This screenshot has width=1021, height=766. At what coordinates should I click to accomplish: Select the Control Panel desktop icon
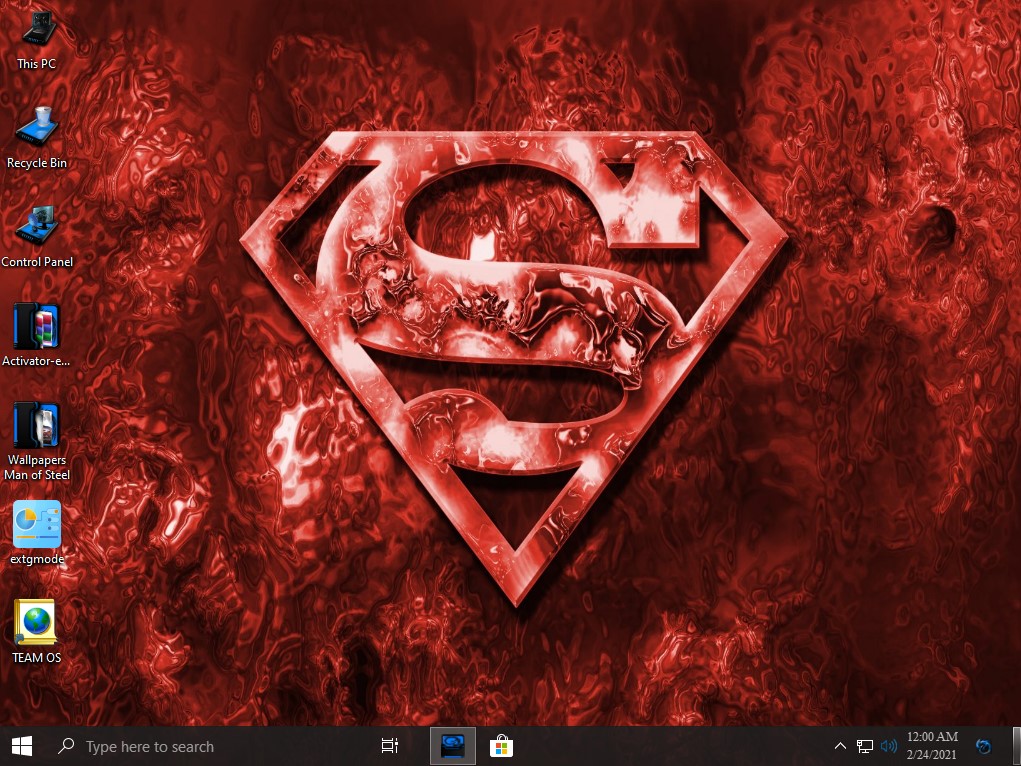36,236
